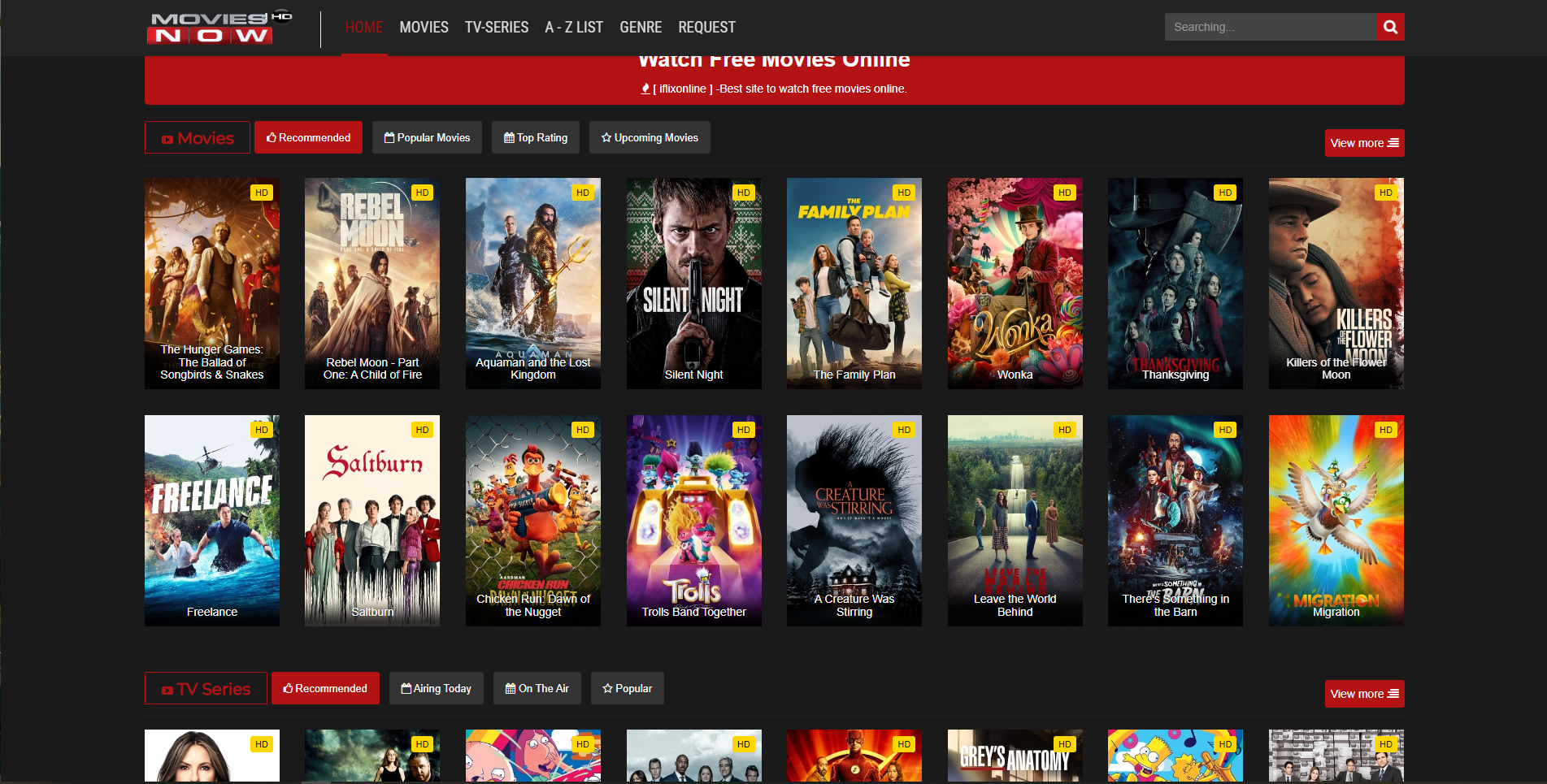Open the Silent Night movie poster
1547x784 pixels.
(x=693, y=283)
